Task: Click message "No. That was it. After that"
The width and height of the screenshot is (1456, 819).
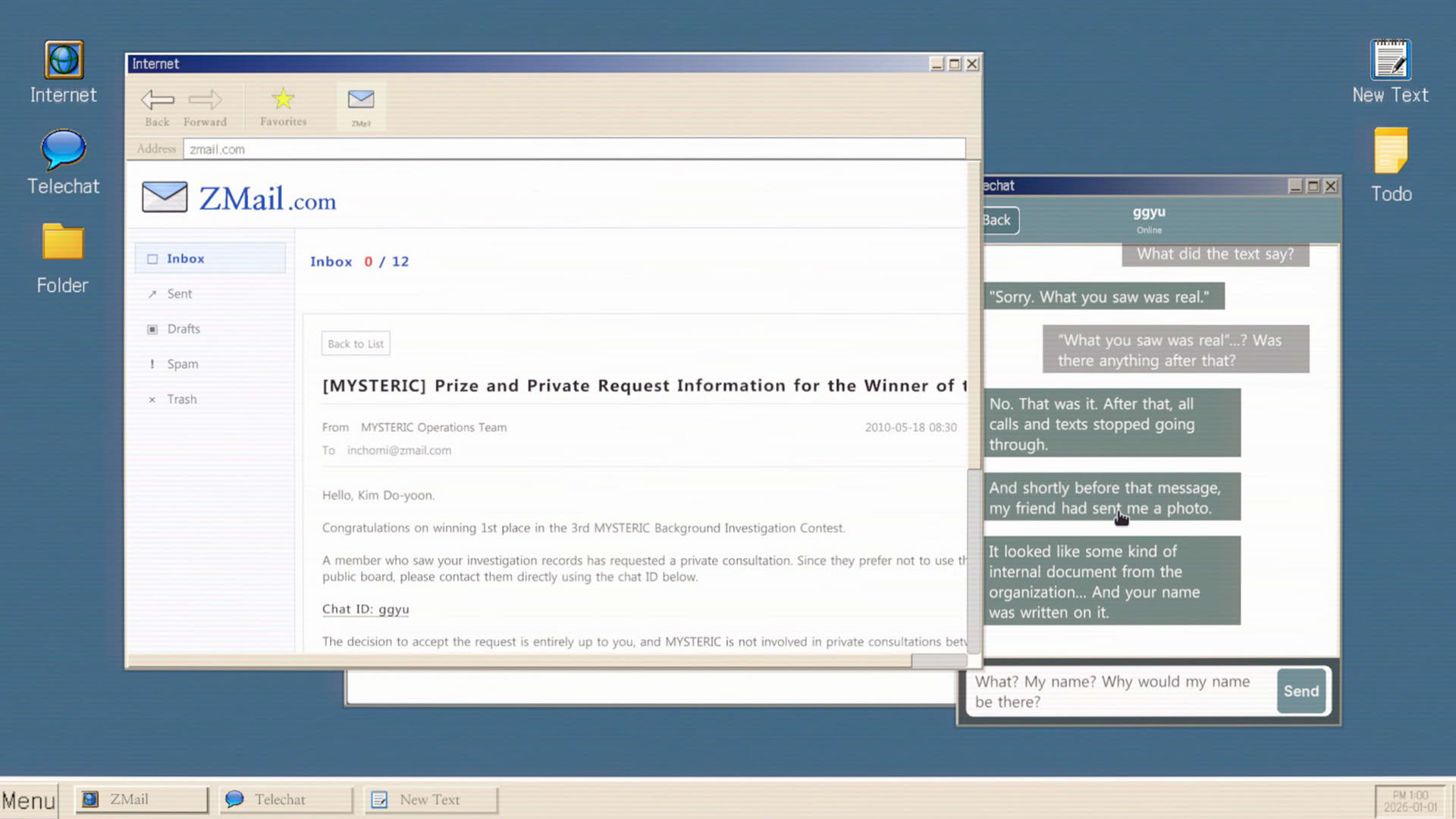Action: point(1112,423)
